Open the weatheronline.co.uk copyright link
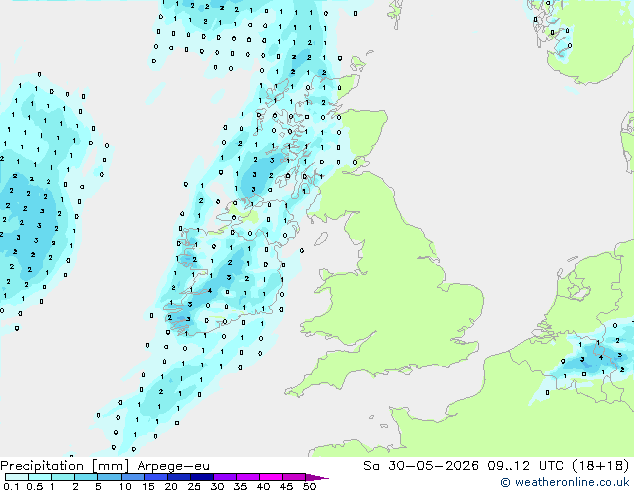 pos(565,482)
